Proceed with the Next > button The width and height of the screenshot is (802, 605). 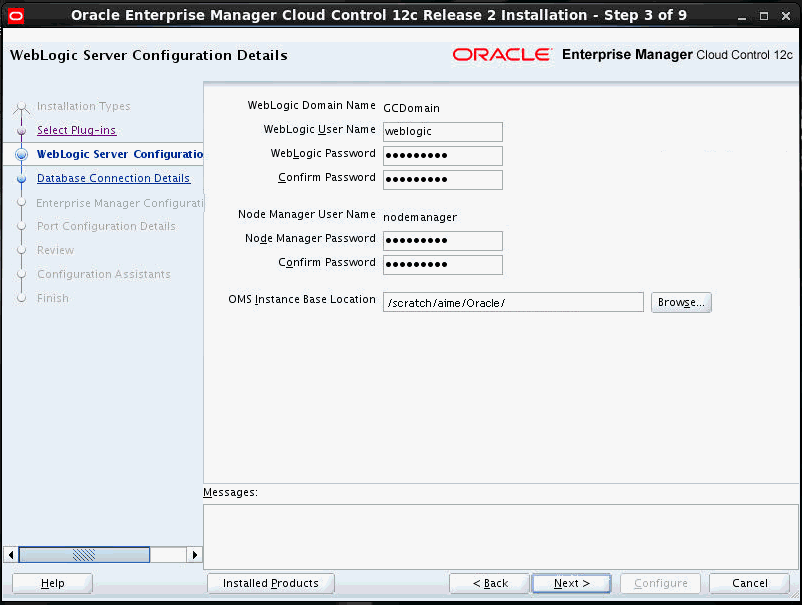pos(571,583)
